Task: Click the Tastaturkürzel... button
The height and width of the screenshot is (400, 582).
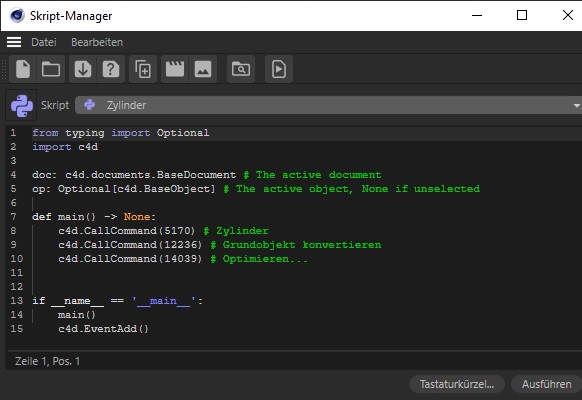Action: (x=457, y=384)
